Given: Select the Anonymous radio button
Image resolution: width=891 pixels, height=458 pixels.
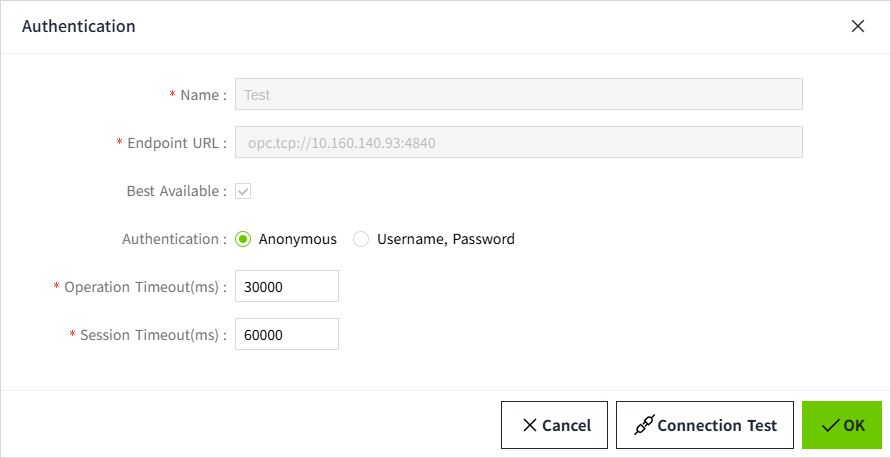Looking at the screenshot, I should coord(243,239).
